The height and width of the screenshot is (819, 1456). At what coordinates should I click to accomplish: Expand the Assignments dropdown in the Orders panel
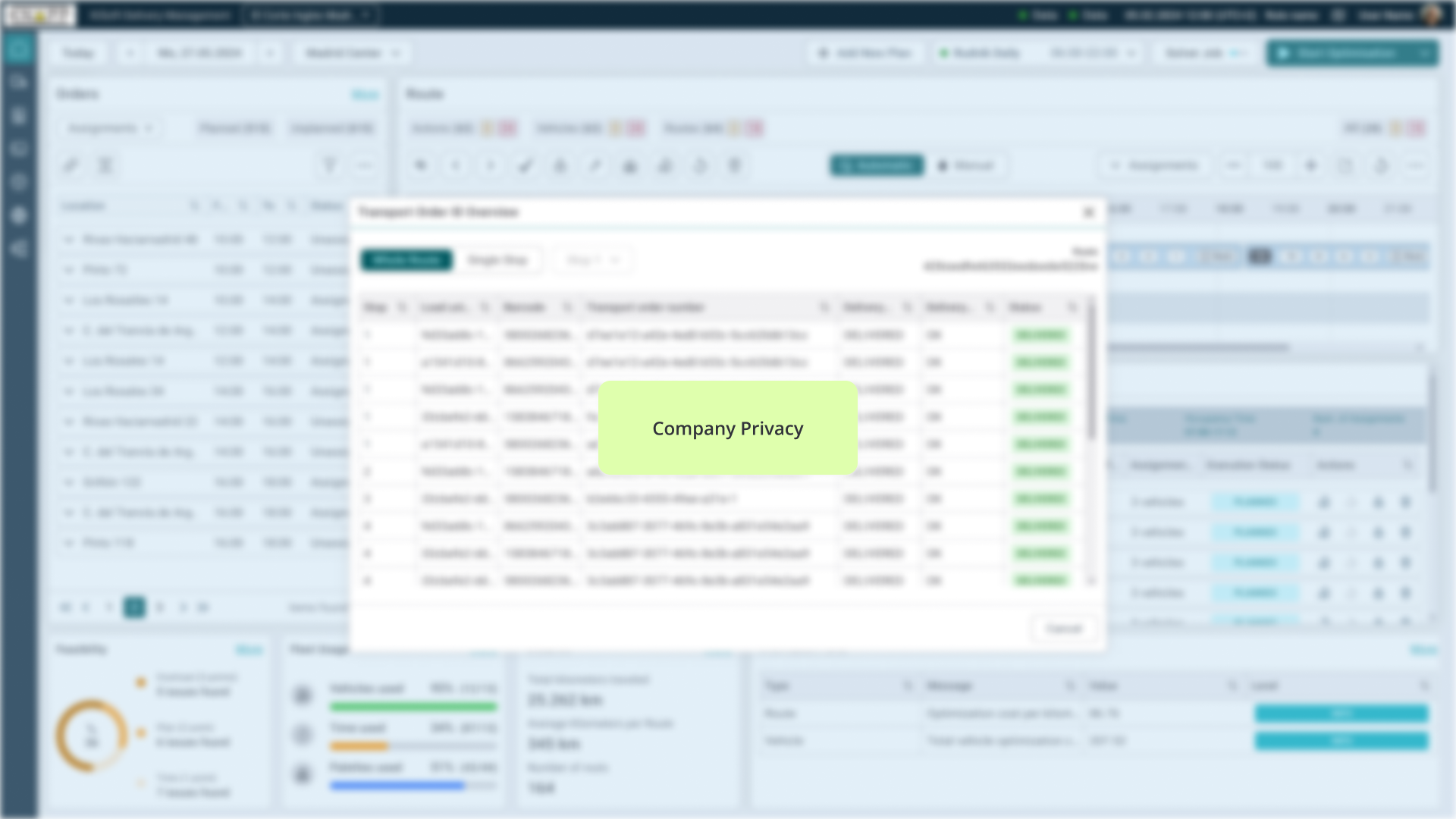(x=110, y=128)
